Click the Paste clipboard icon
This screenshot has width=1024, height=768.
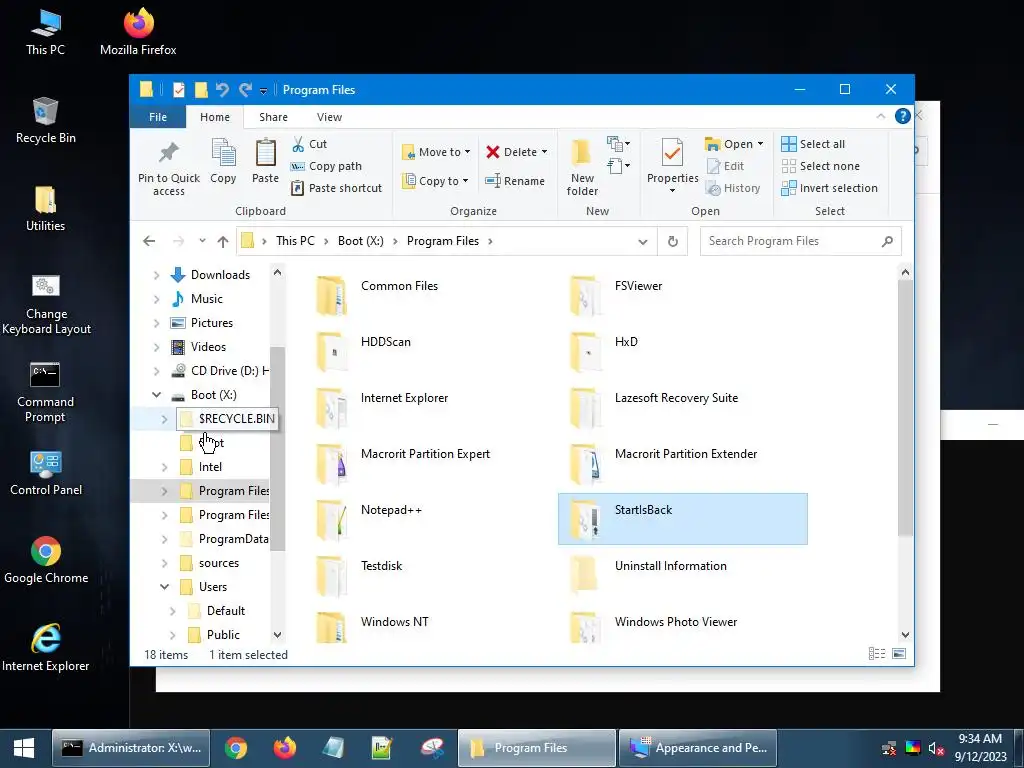click(x=265, y=162)
